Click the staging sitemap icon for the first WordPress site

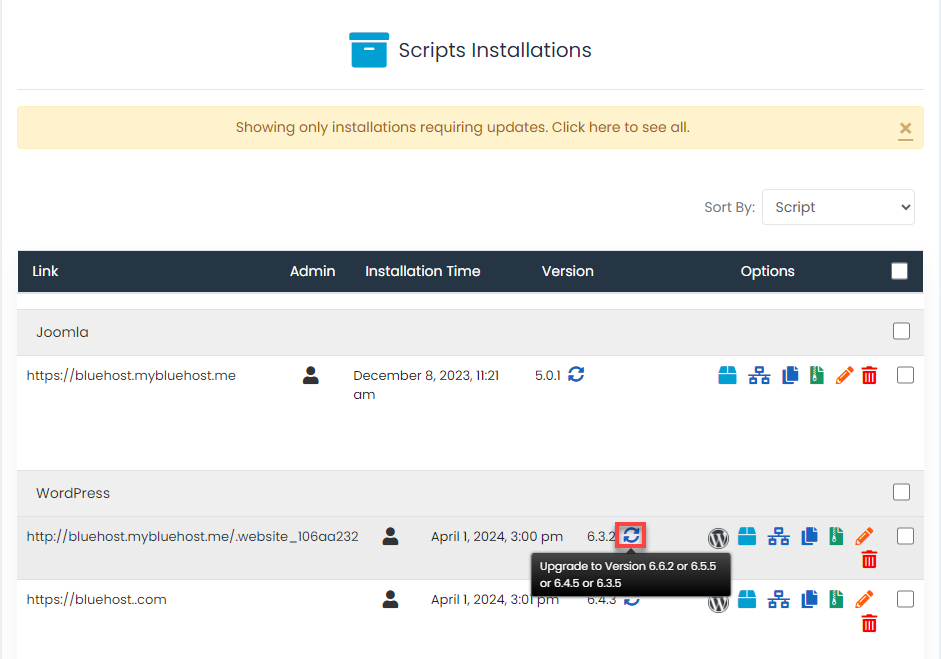(x=778, y=536)
